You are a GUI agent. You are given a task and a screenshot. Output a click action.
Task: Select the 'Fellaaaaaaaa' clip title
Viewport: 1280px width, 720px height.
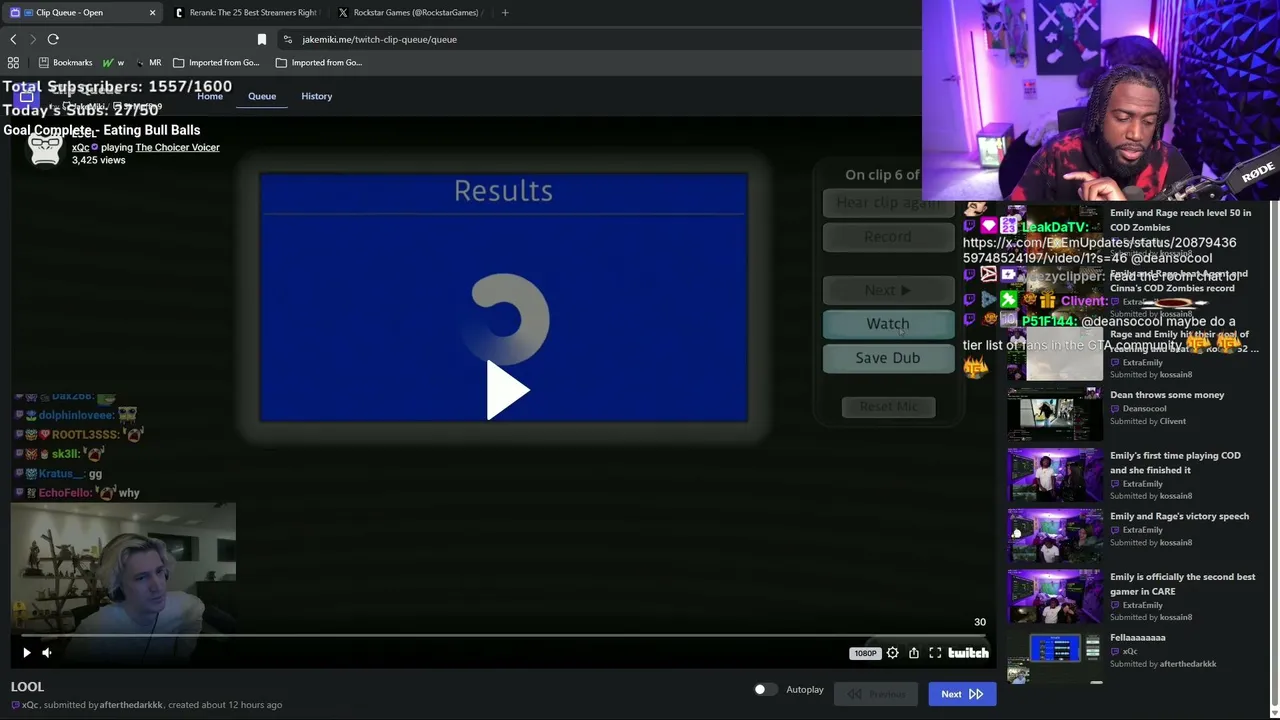pos(1137,637)
